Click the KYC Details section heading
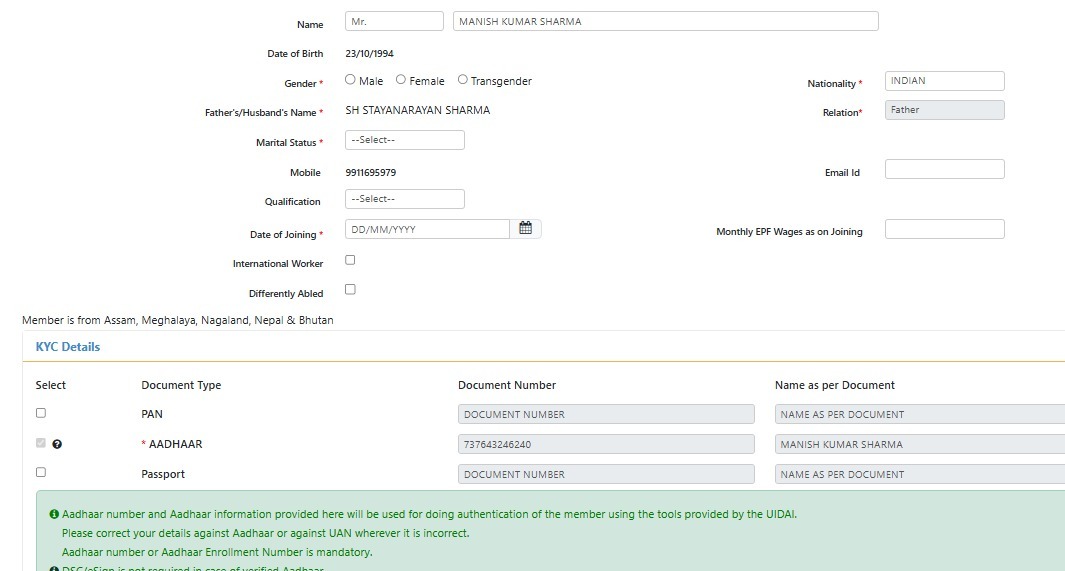The width and height of the screenshot is (1065, 571). (x=68, y=347)
